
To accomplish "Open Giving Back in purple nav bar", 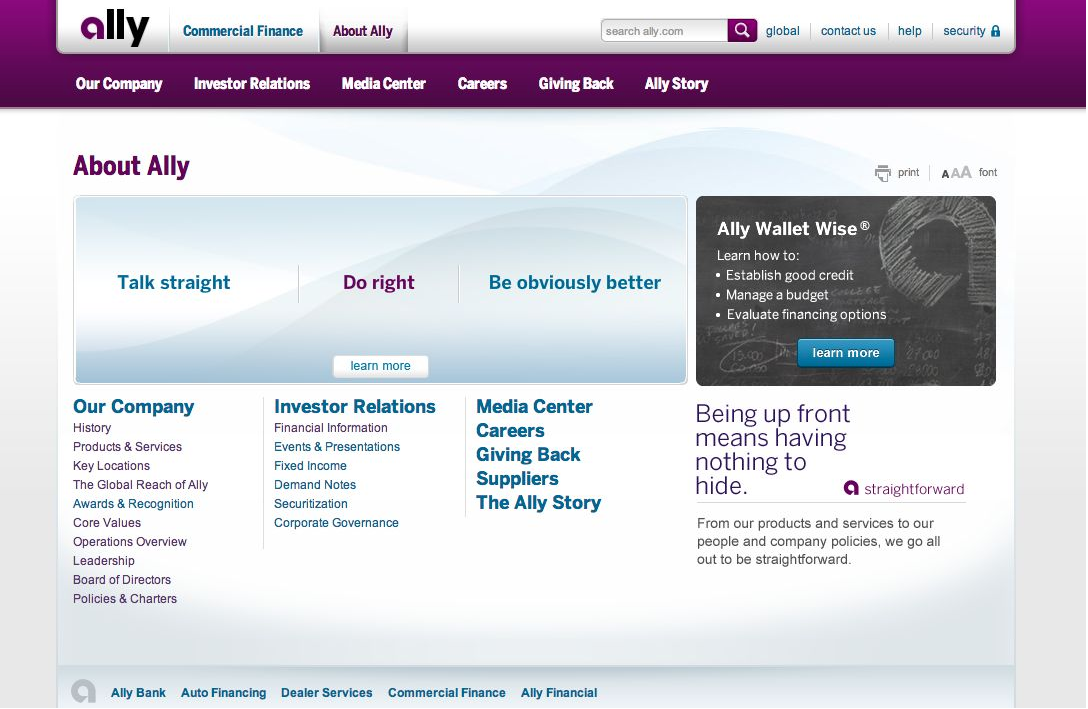I will 576,84.
